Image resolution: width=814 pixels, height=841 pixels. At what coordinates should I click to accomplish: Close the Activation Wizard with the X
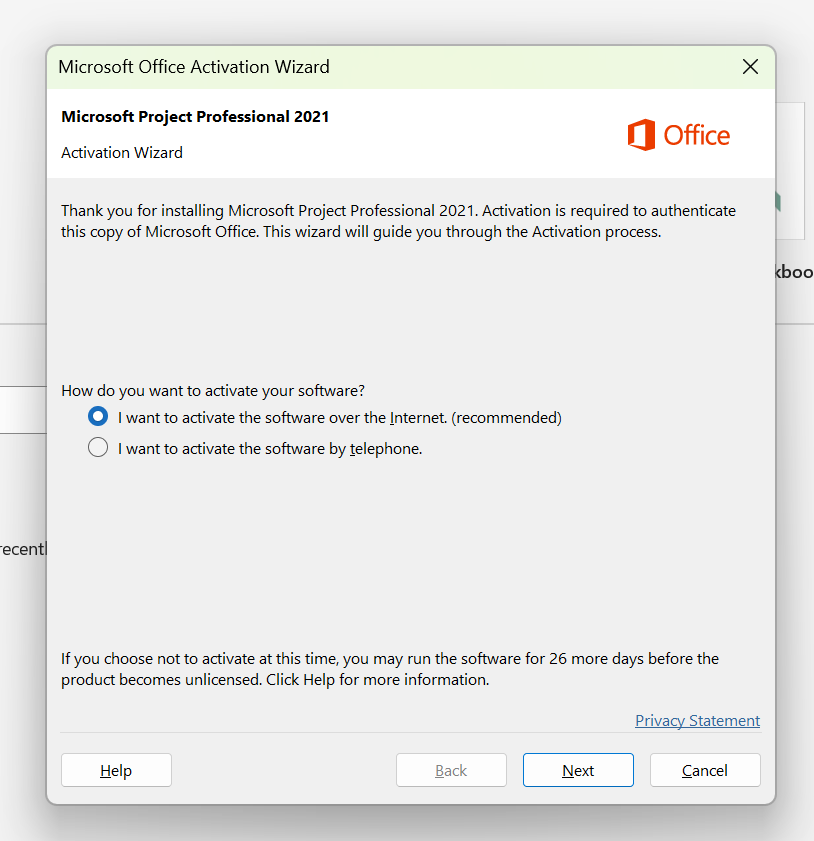[x=750, y=67]
